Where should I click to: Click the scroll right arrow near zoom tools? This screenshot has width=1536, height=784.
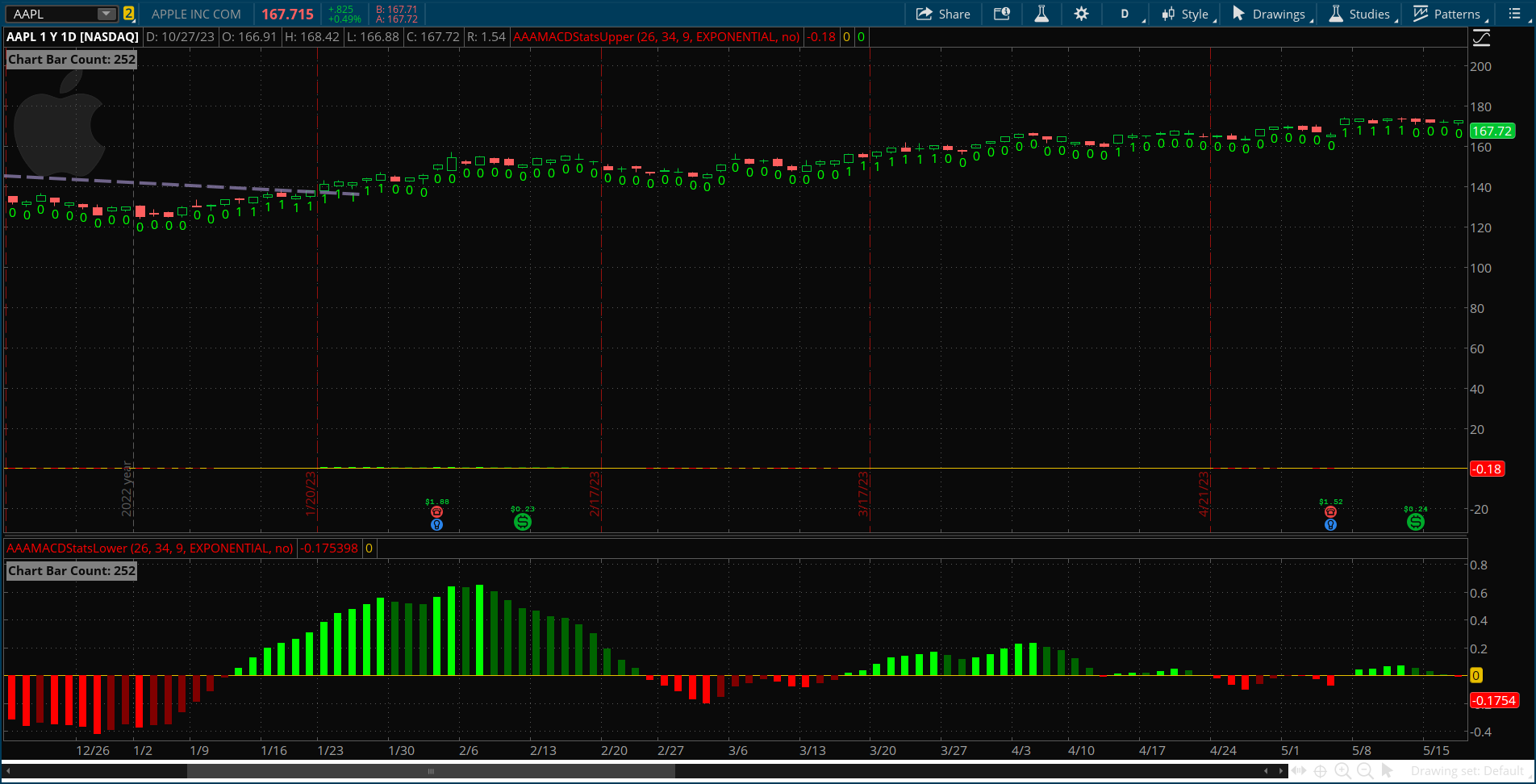click(x=1280, y=771)
